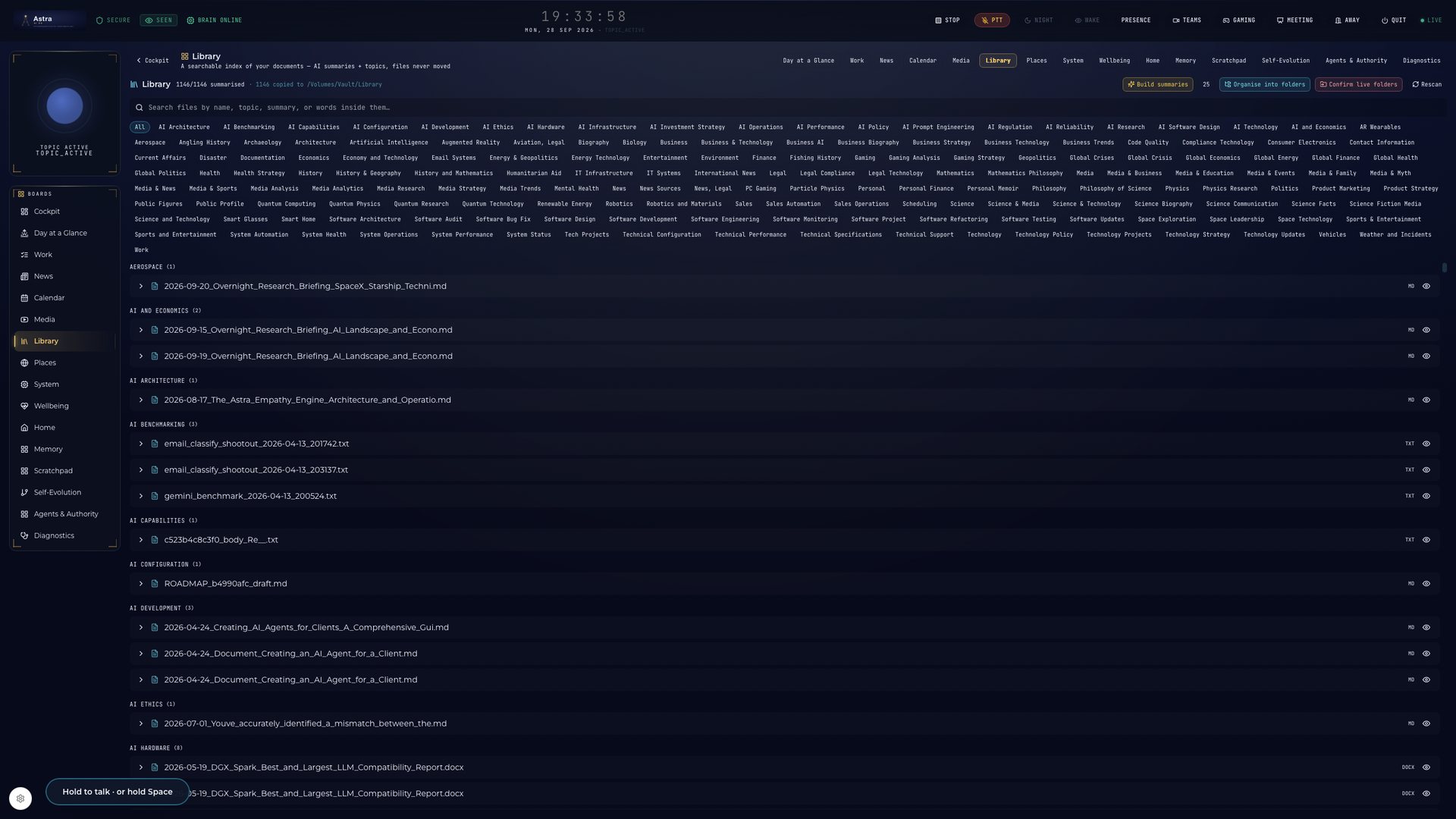Viewport: 1456px width, 819px height.
Task: Toggle eye for Astra Empathy Engine file
Action: pyautogui.click(x=1426, y=400)
